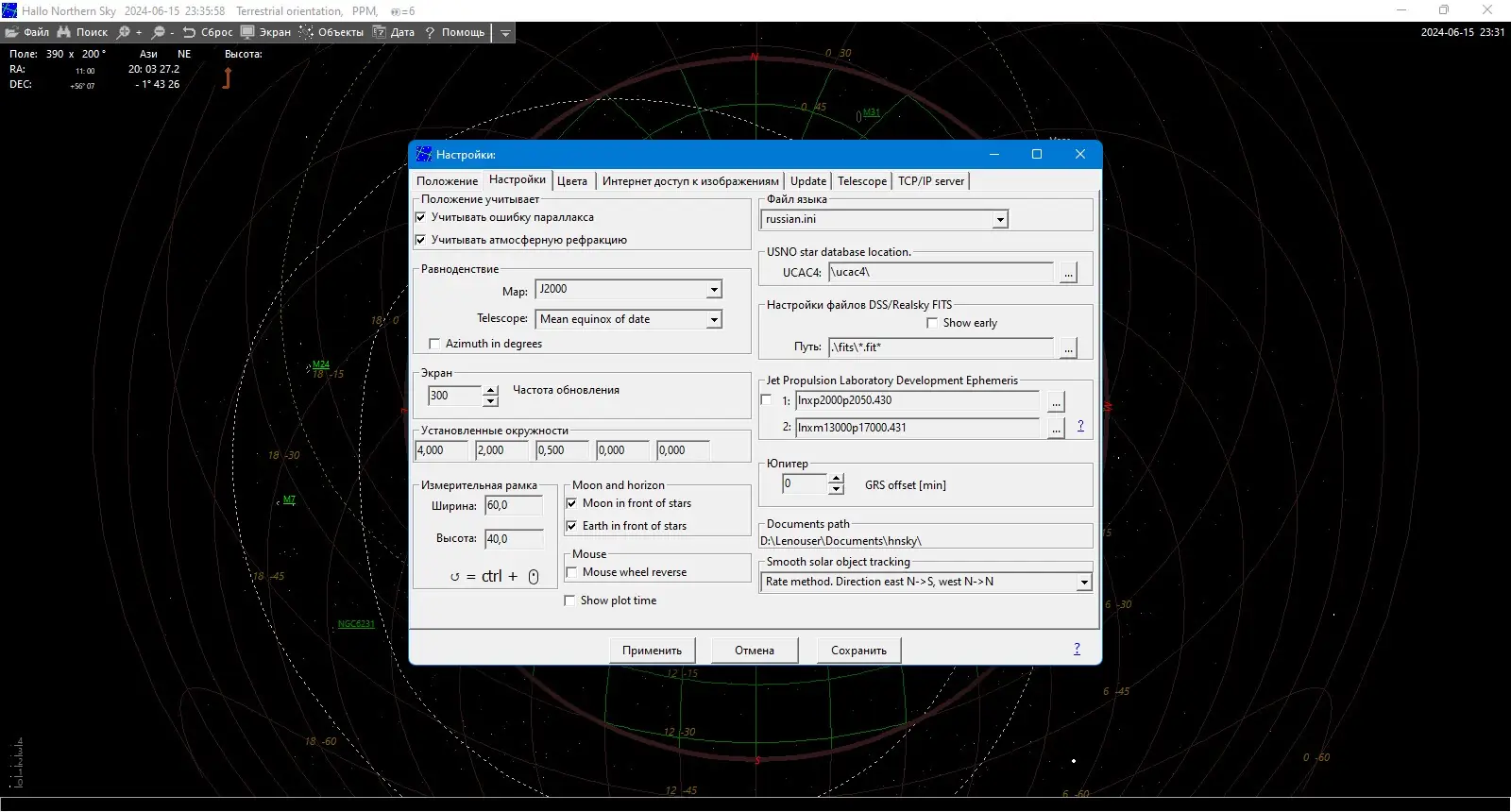This screenshot has width=1511, height=812.
Task: Click the Экран monitor icon
Action: 248,32
